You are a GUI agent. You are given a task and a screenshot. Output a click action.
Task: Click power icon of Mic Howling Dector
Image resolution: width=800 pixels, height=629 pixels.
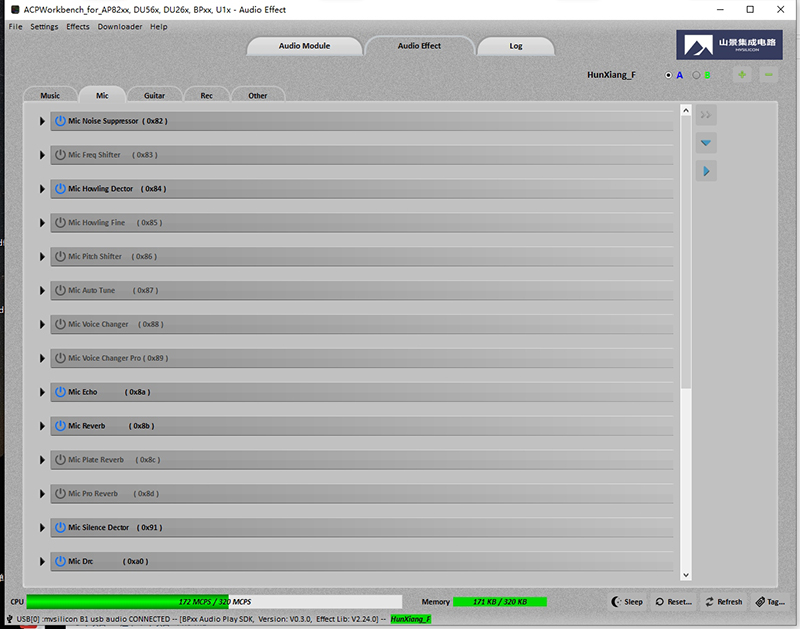(x=60, y=189)
